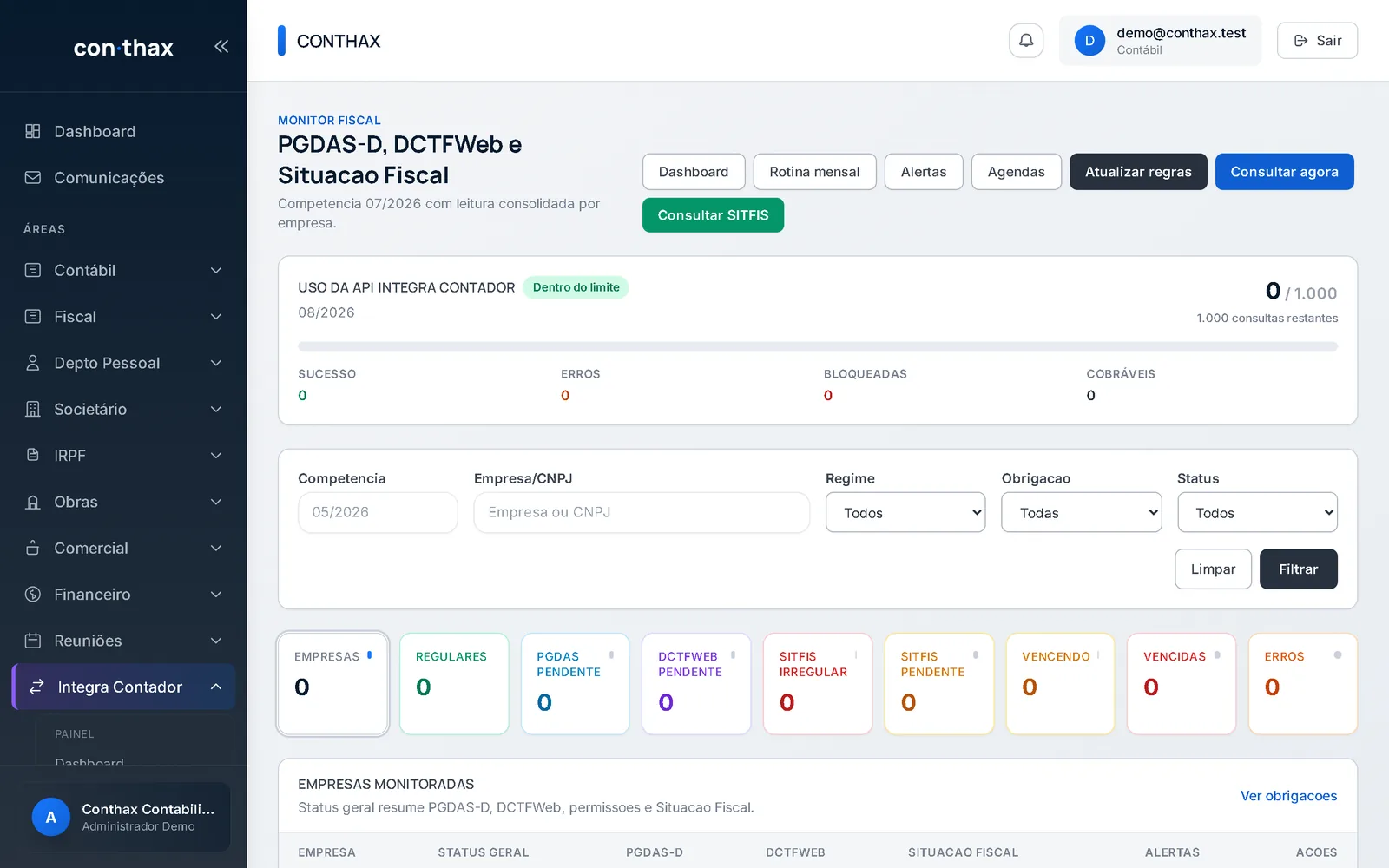
Task: Click the Empresa ou CNPJ input field
Action: tap(642, 512)
